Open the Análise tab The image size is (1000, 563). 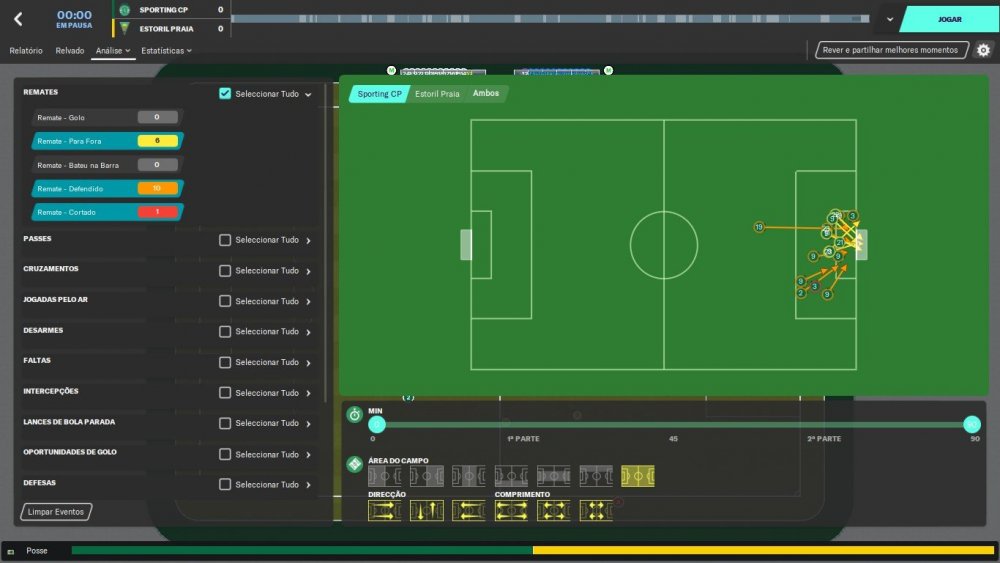pyautogui.click(x=112, y=50)
